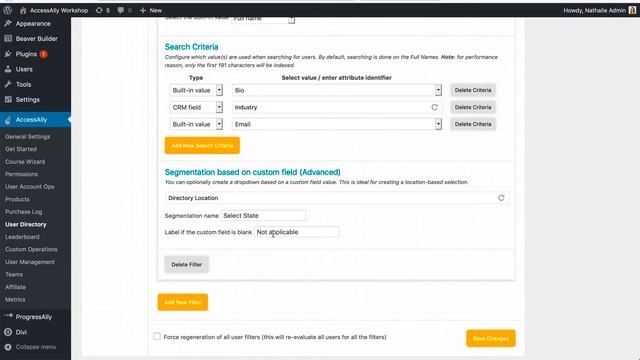The image size is (640, 360).
Task: Open the comments bubble icon
Action: coord(121,10)
